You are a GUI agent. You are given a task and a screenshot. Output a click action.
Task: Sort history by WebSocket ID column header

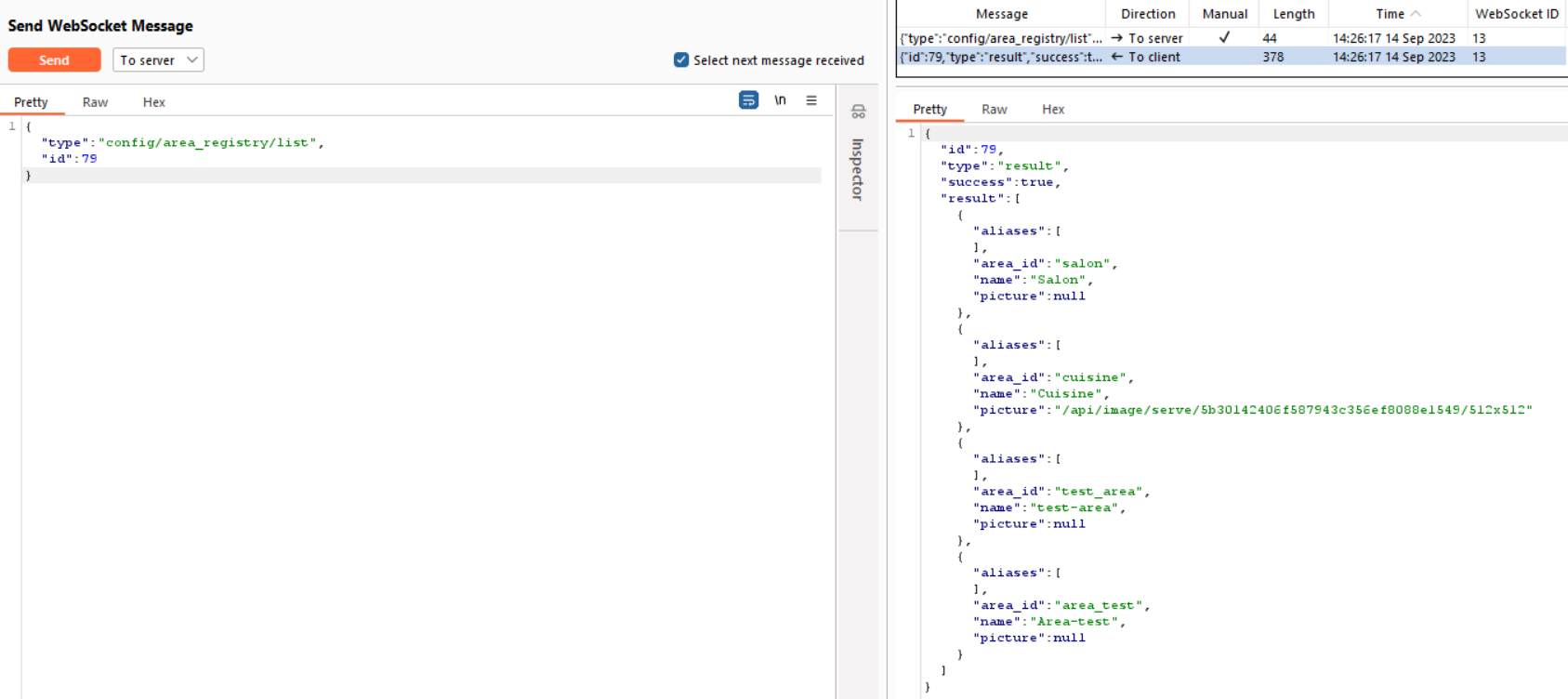1516,14
